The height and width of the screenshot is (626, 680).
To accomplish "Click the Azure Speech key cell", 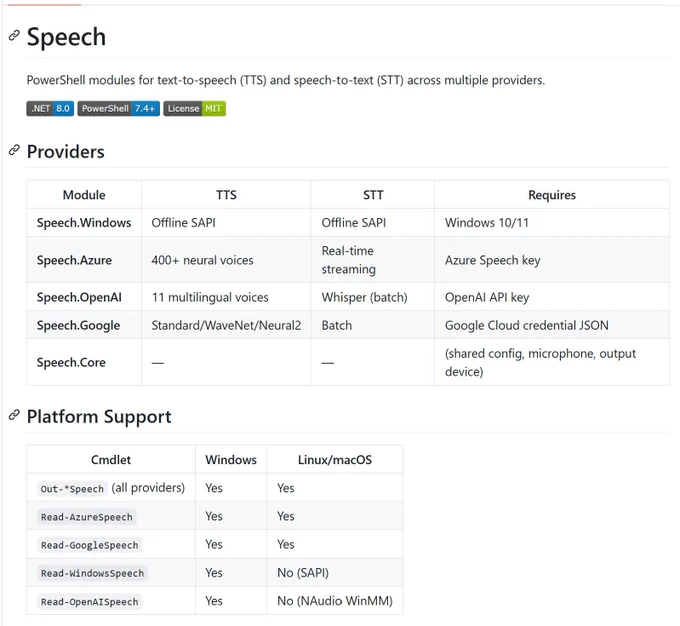I will point(552,260).
